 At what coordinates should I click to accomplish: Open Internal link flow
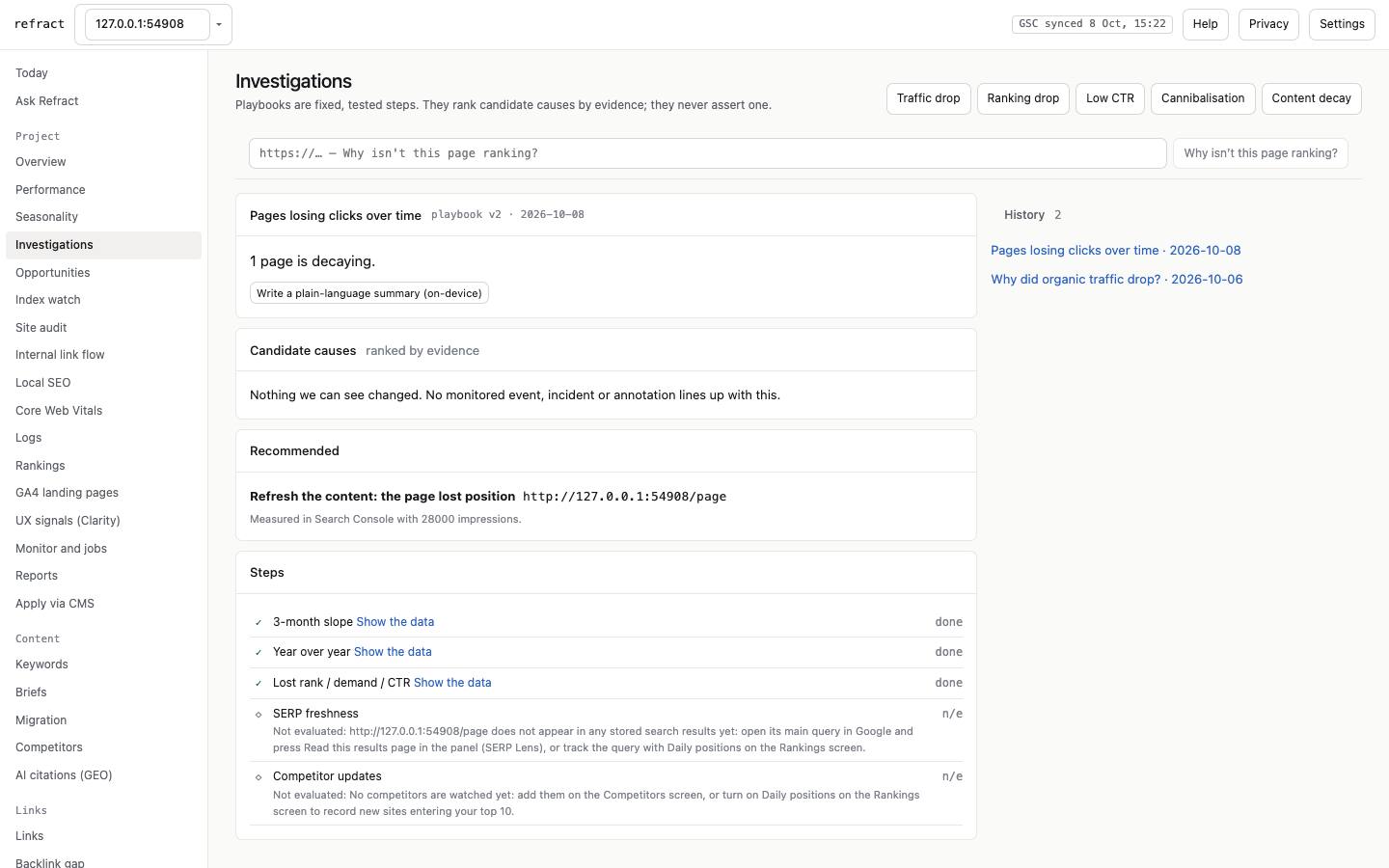(x=103, y=355)
